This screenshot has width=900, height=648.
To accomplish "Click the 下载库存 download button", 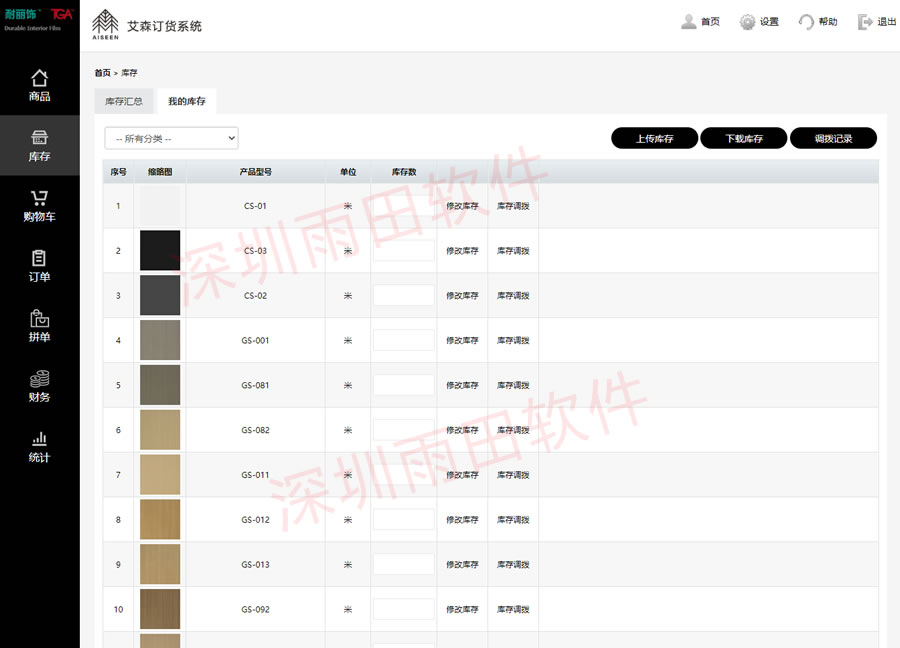I will click(x=744, y=138).
